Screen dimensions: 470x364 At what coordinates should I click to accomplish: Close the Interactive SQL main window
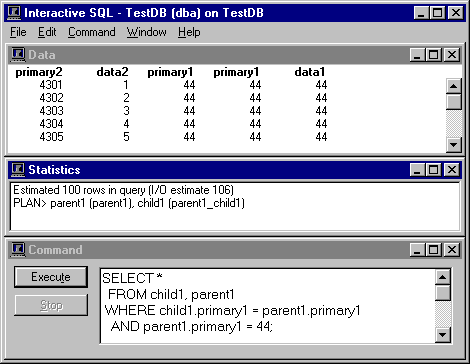tap(456, 13)
